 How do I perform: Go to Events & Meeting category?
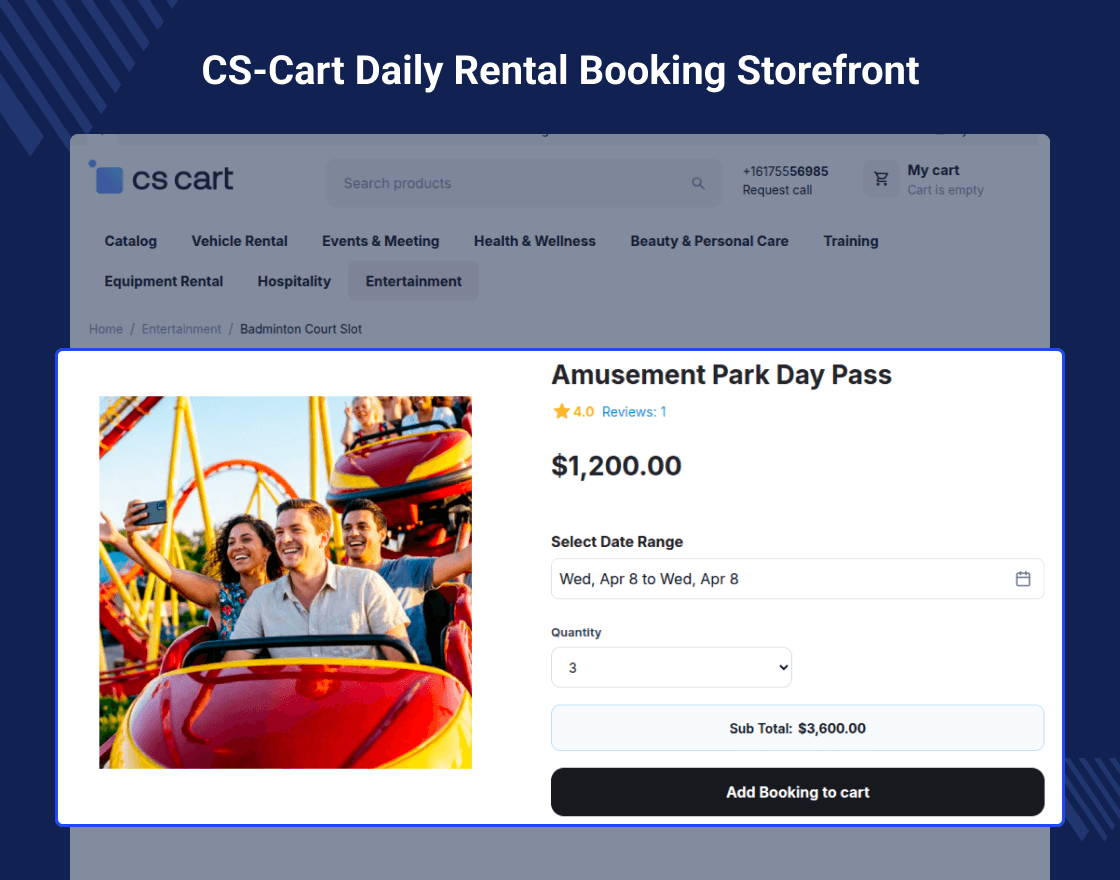click(380, 241)
